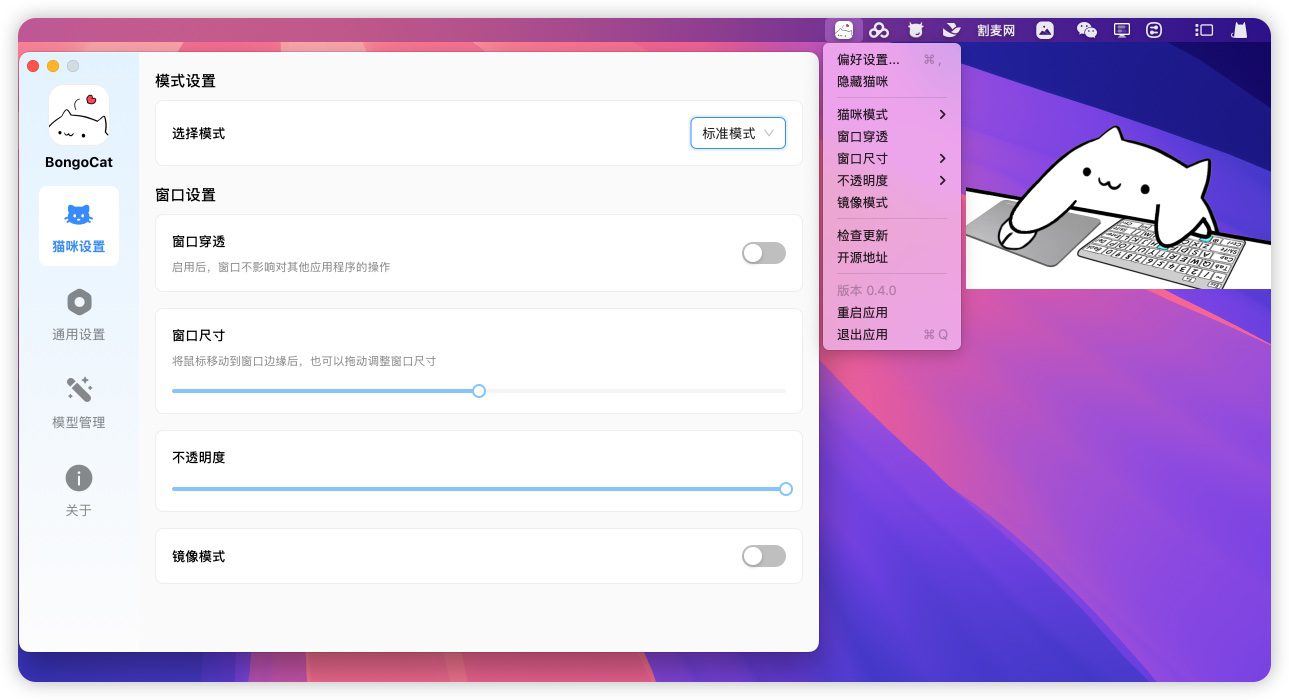Viewport: 1289px width, 700px height.
Task: Click the 模式设置 section heading
Action: point(185,81)
